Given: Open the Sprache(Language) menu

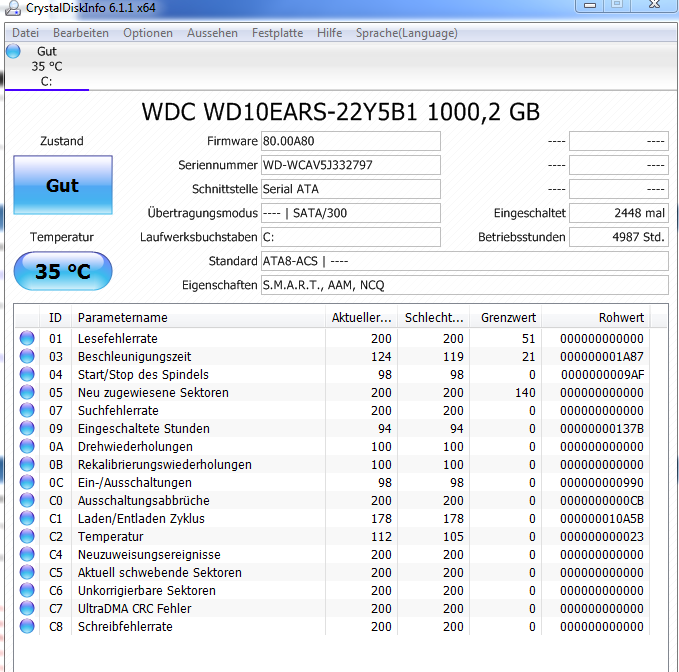Looking at the screenshot, I should (x=406, y=33).
